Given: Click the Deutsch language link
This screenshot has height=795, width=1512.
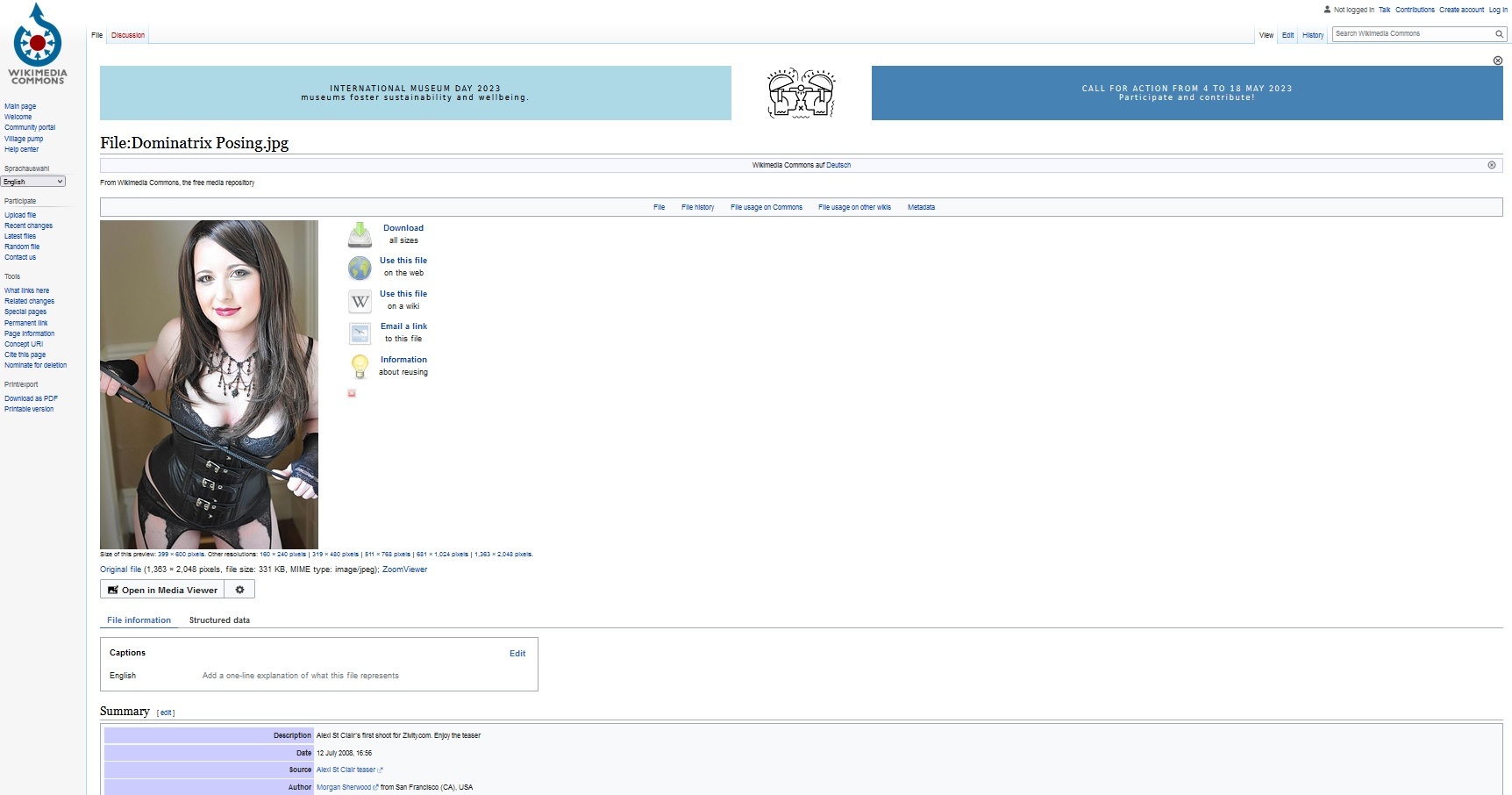Looking at the screenshot, I should tap(838, 165).
